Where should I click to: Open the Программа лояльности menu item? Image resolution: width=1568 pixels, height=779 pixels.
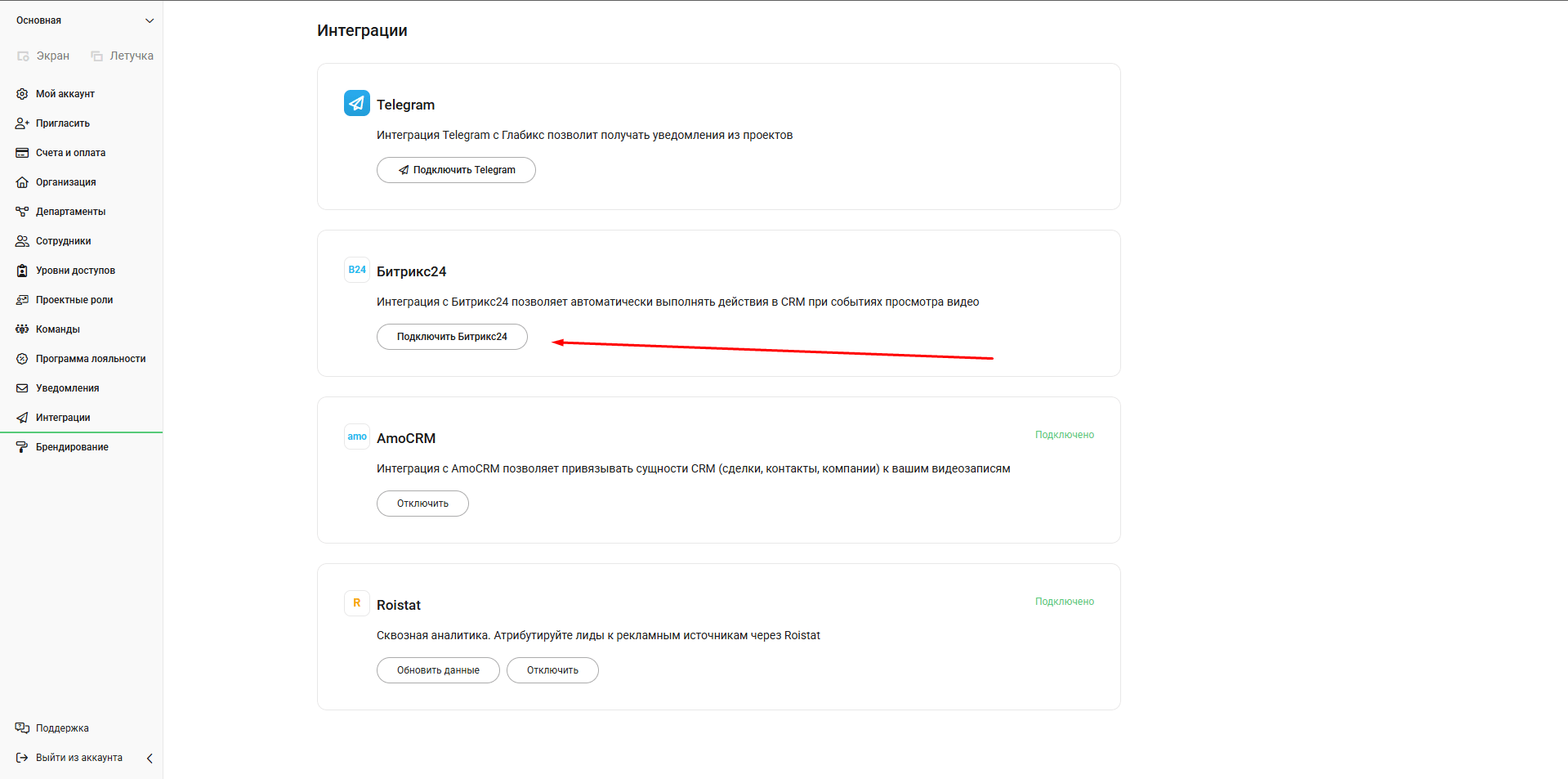click(90, 359)
